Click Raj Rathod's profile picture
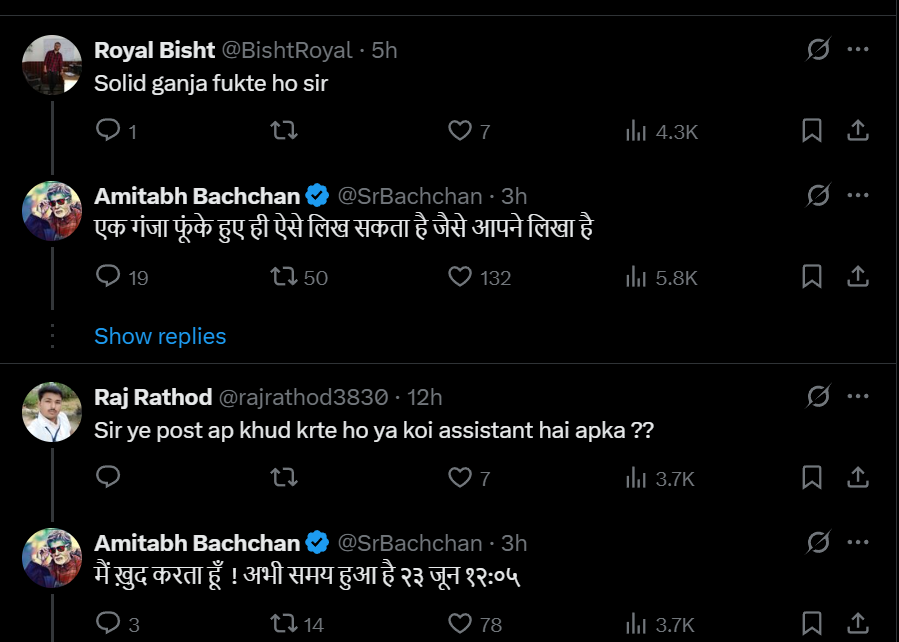 coord(51,411)
